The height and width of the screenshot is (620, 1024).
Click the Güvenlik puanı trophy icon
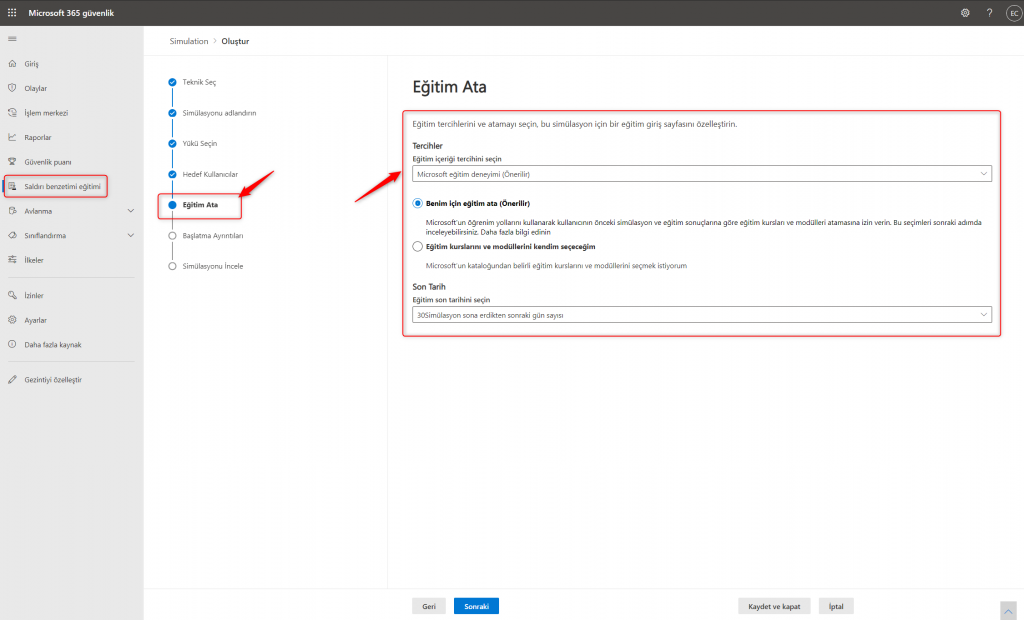pyautogui.click(x=12, y=161)
